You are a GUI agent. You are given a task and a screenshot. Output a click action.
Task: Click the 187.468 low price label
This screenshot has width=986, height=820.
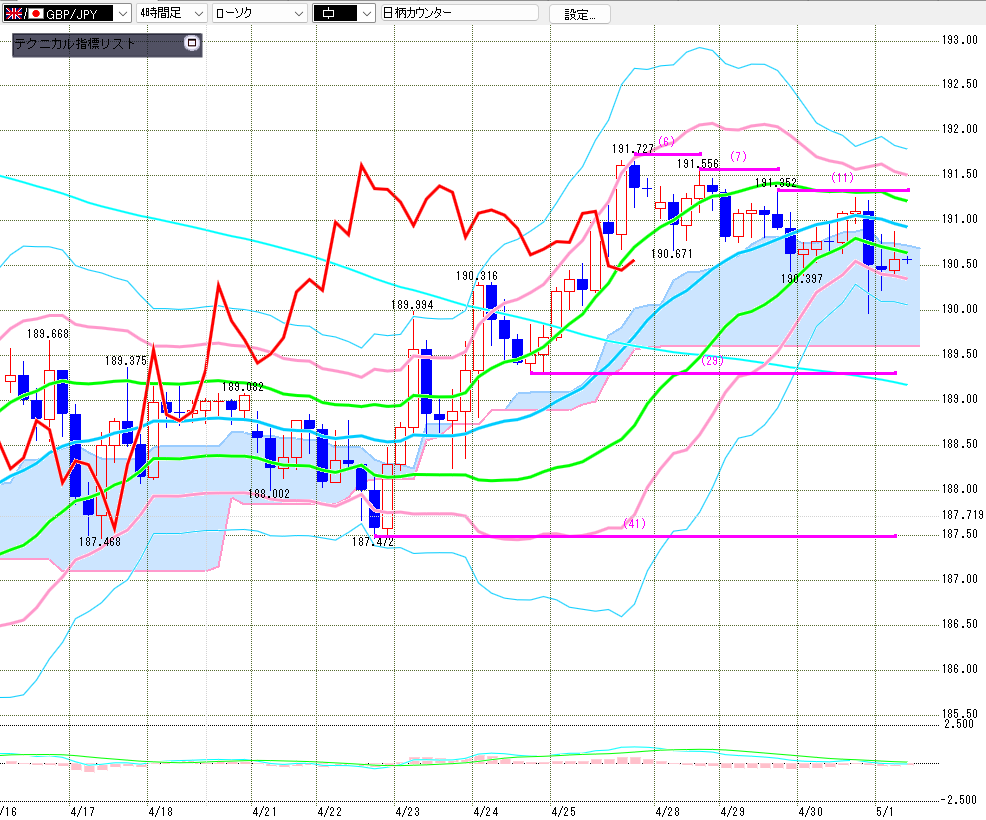pyautogui.click(x=100, y=541)
